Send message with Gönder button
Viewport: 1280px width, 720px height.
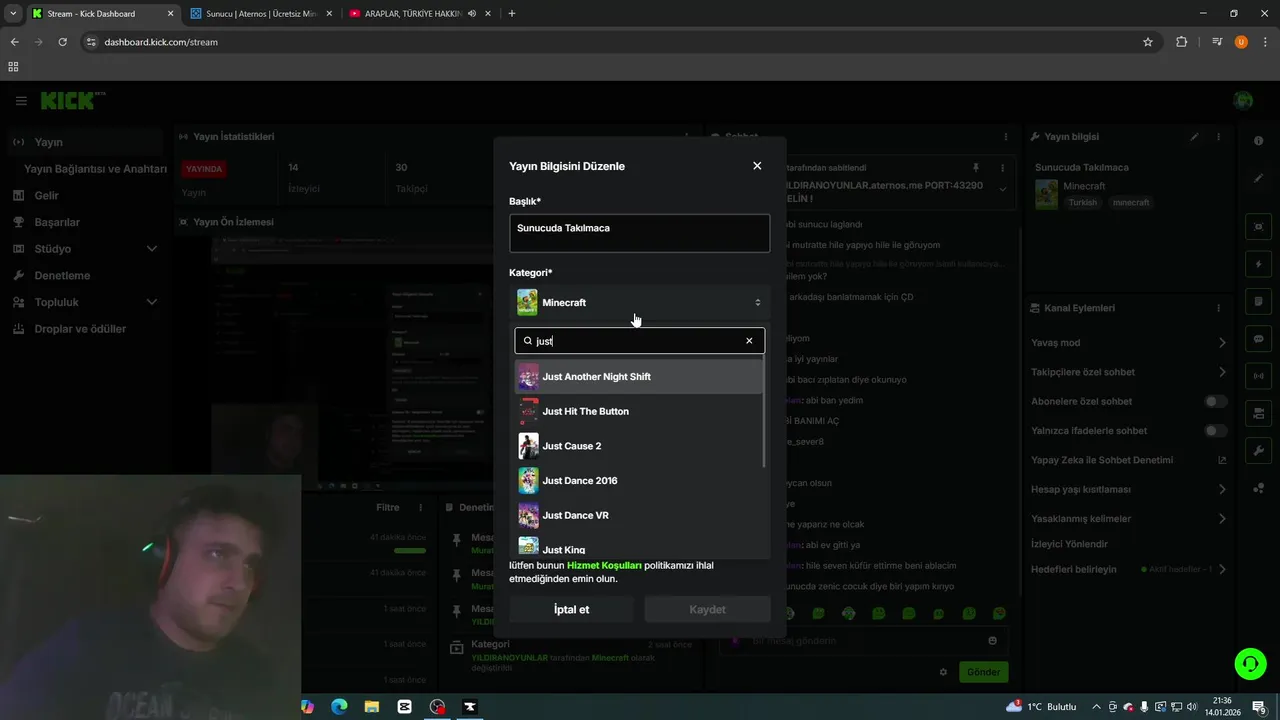983,672
